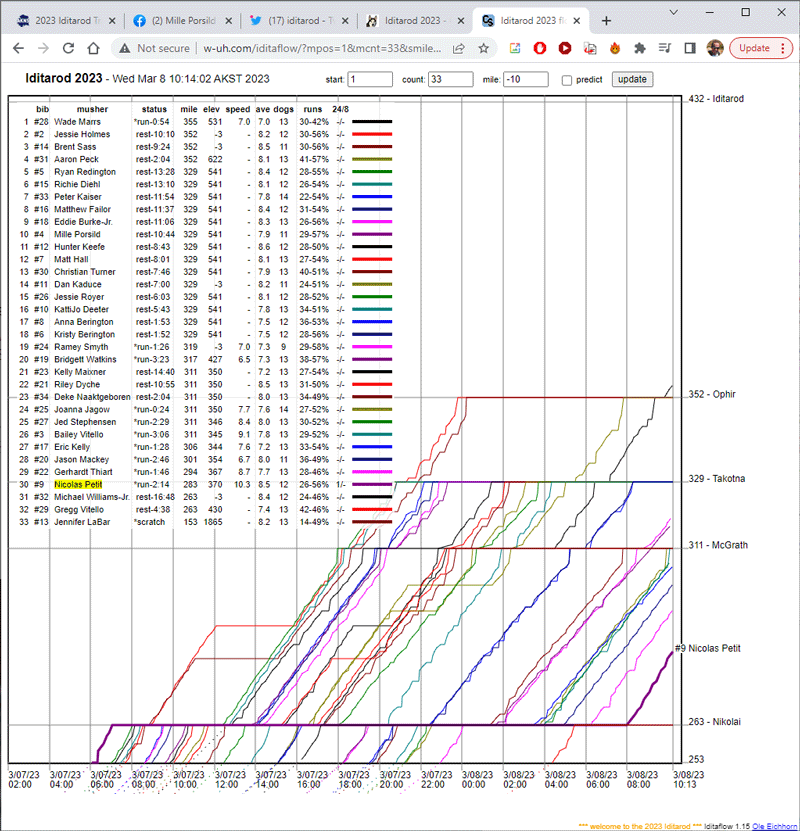The image size is (800, 831).
Task: Open a new browser tab
Action: pyautogui.click(x=607, y=21)
